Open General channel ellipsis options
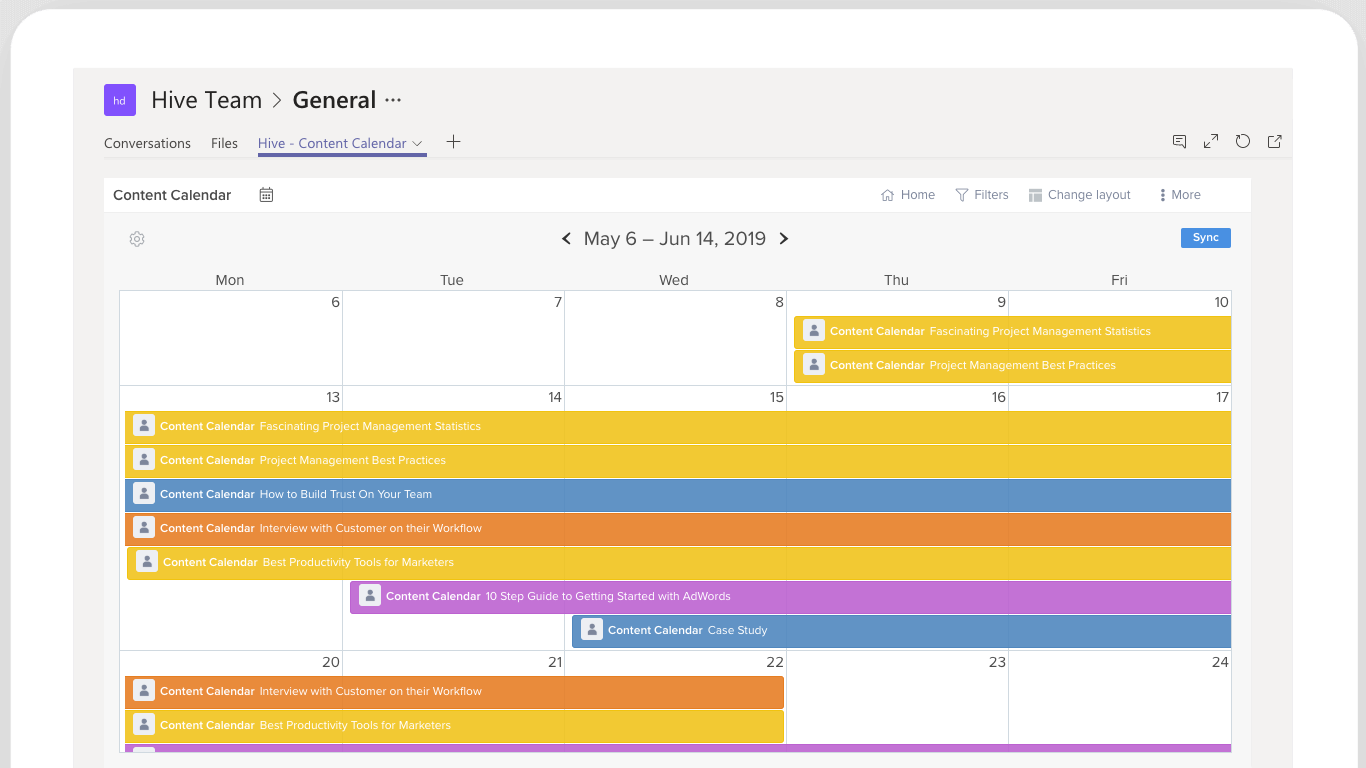1366x768 pixels. coord(393,100)
